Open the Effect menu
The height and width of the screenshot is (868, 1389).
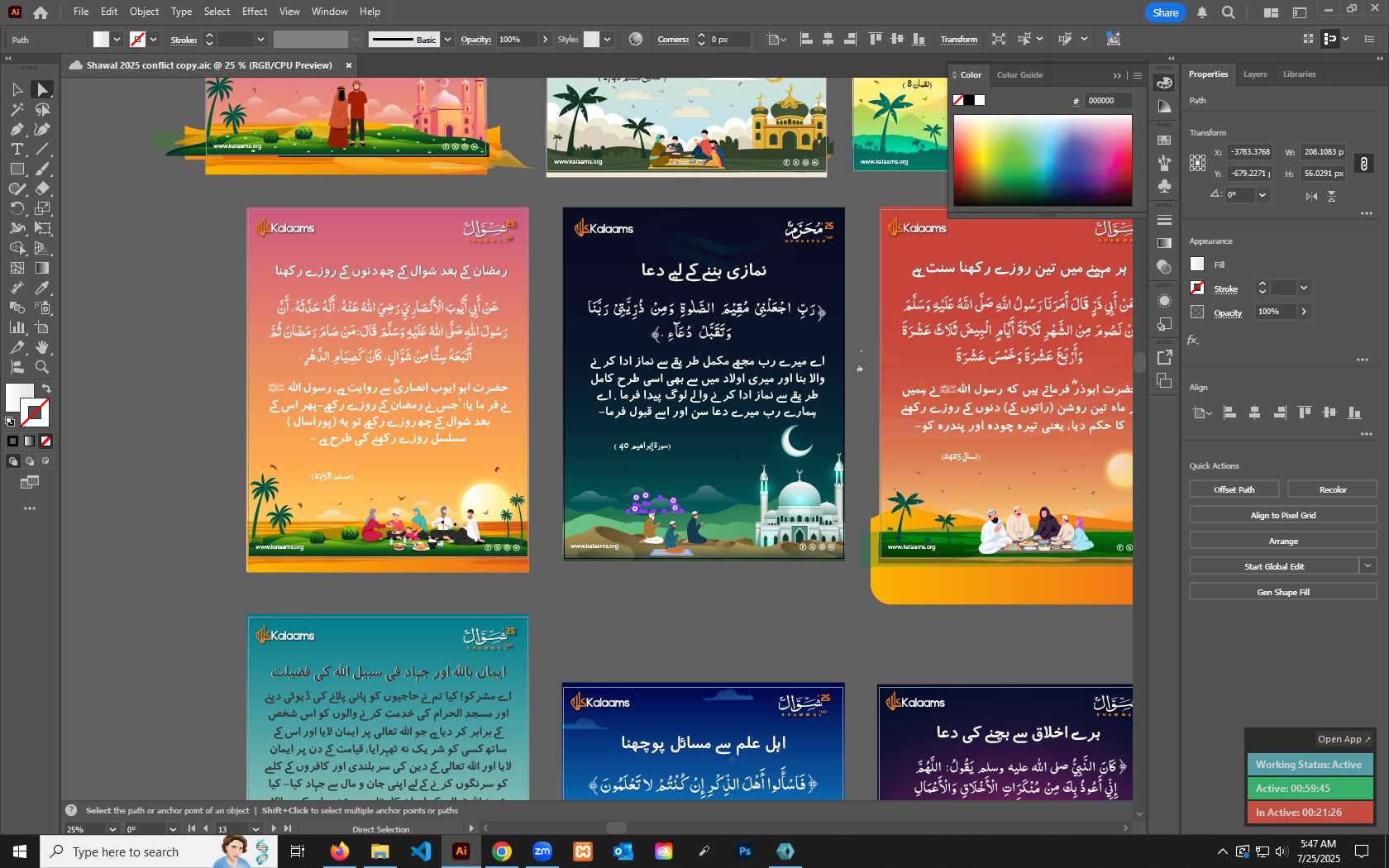(x=255, y=12)
